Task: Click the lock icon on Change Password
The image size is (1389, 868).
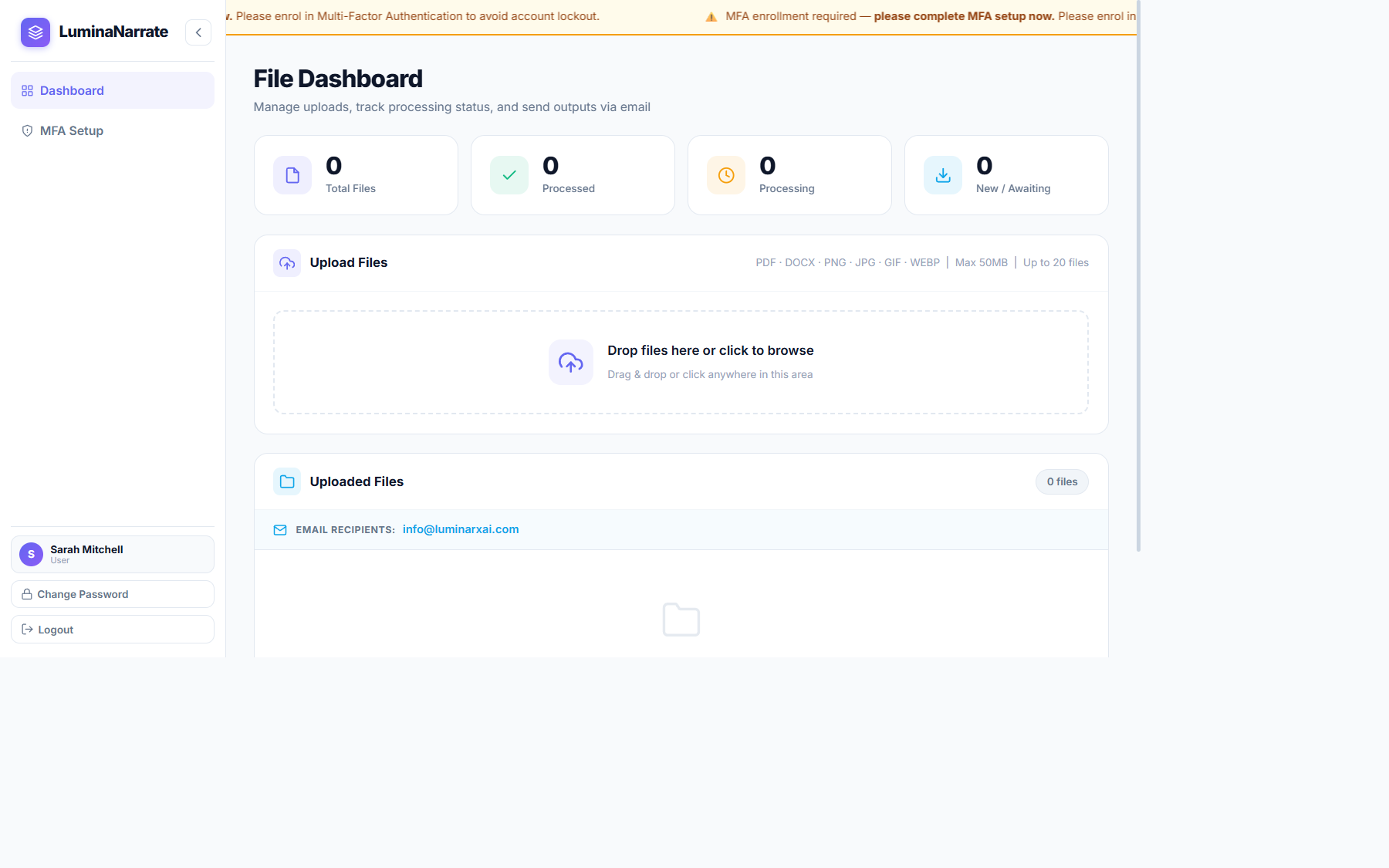Action: 26,593
